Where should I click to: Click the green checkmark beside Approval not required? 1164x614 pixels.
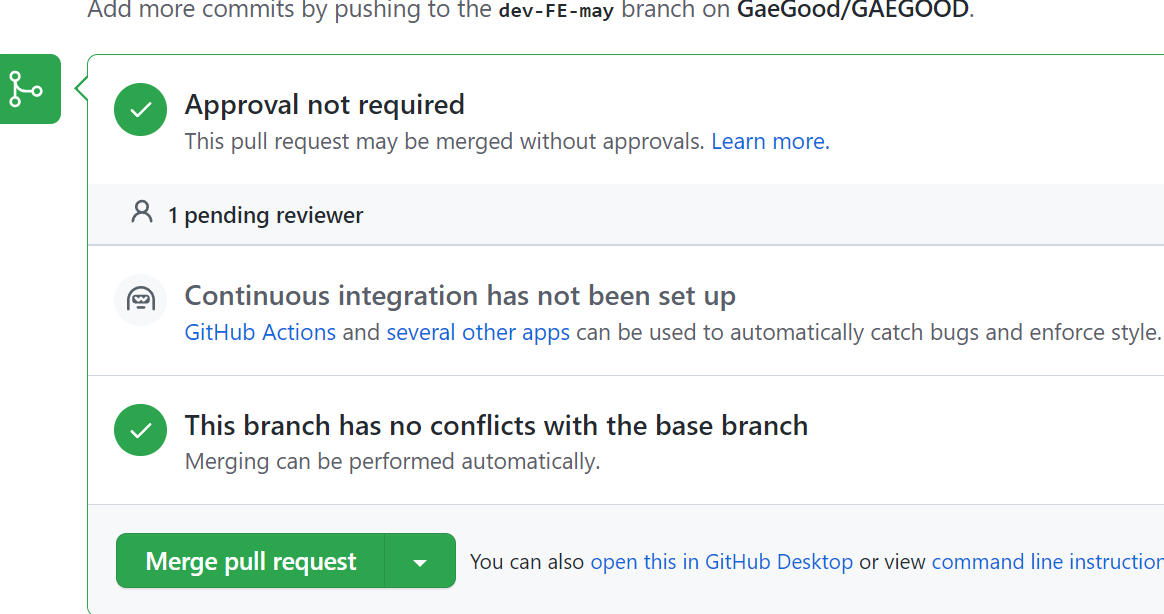[x=140, y=110]
